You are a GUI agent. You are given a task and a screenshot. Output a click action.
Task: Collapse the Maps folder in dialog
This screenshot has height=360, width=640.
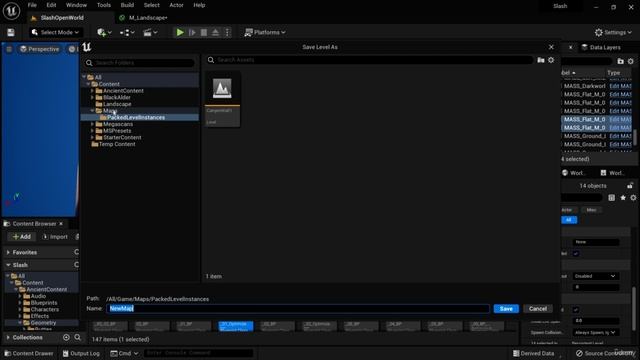[92, 111]
